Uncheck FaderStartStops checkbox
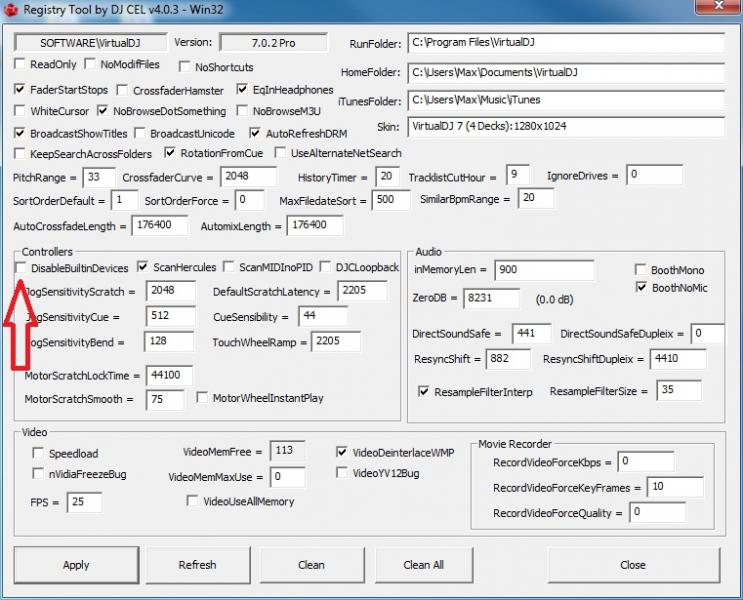The image size is (743, 600). (x=19, y=89)
